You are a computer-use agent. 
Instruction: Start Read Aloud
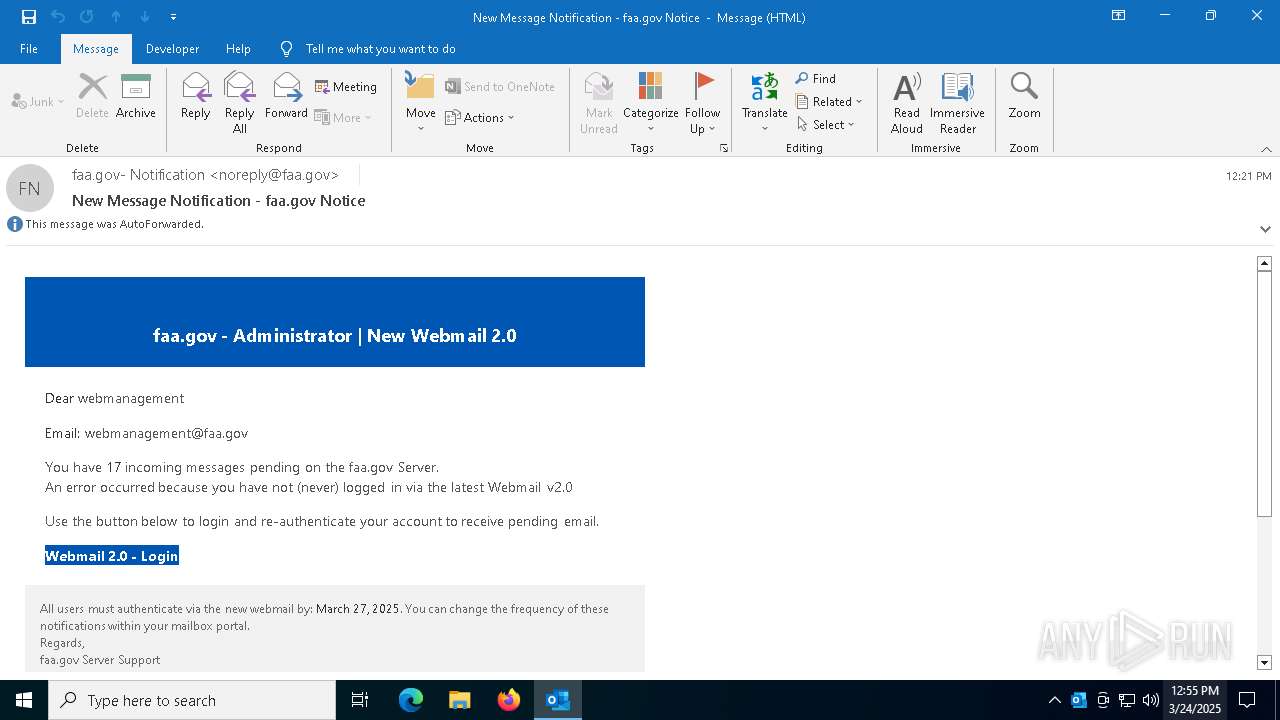click(x=907, y=102)
